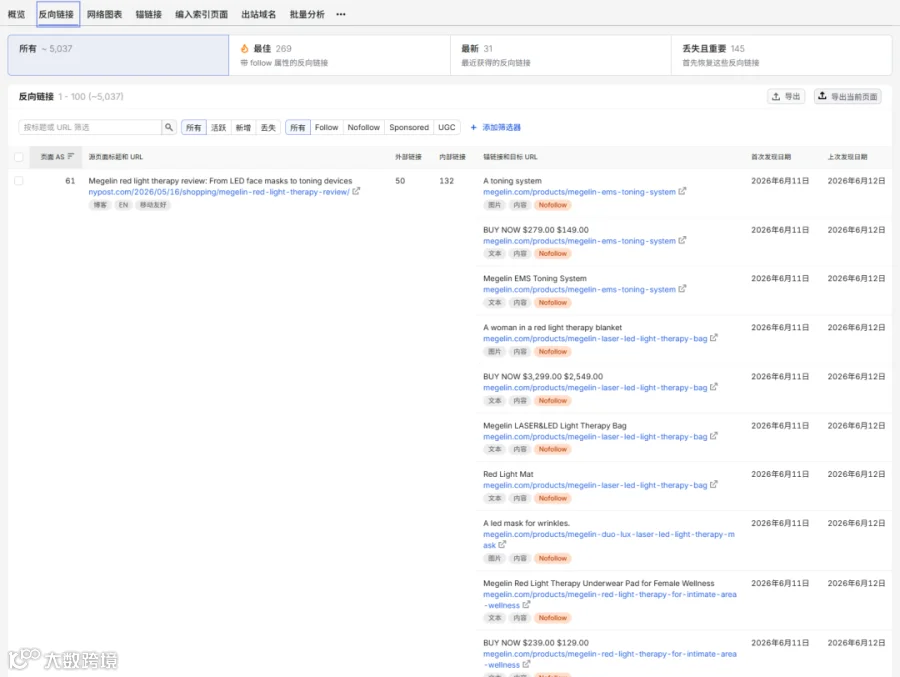This screenshot has width=900, height=677.
Task: Open target URL under Megelin EMS Toning System
Action: (579, 290)
